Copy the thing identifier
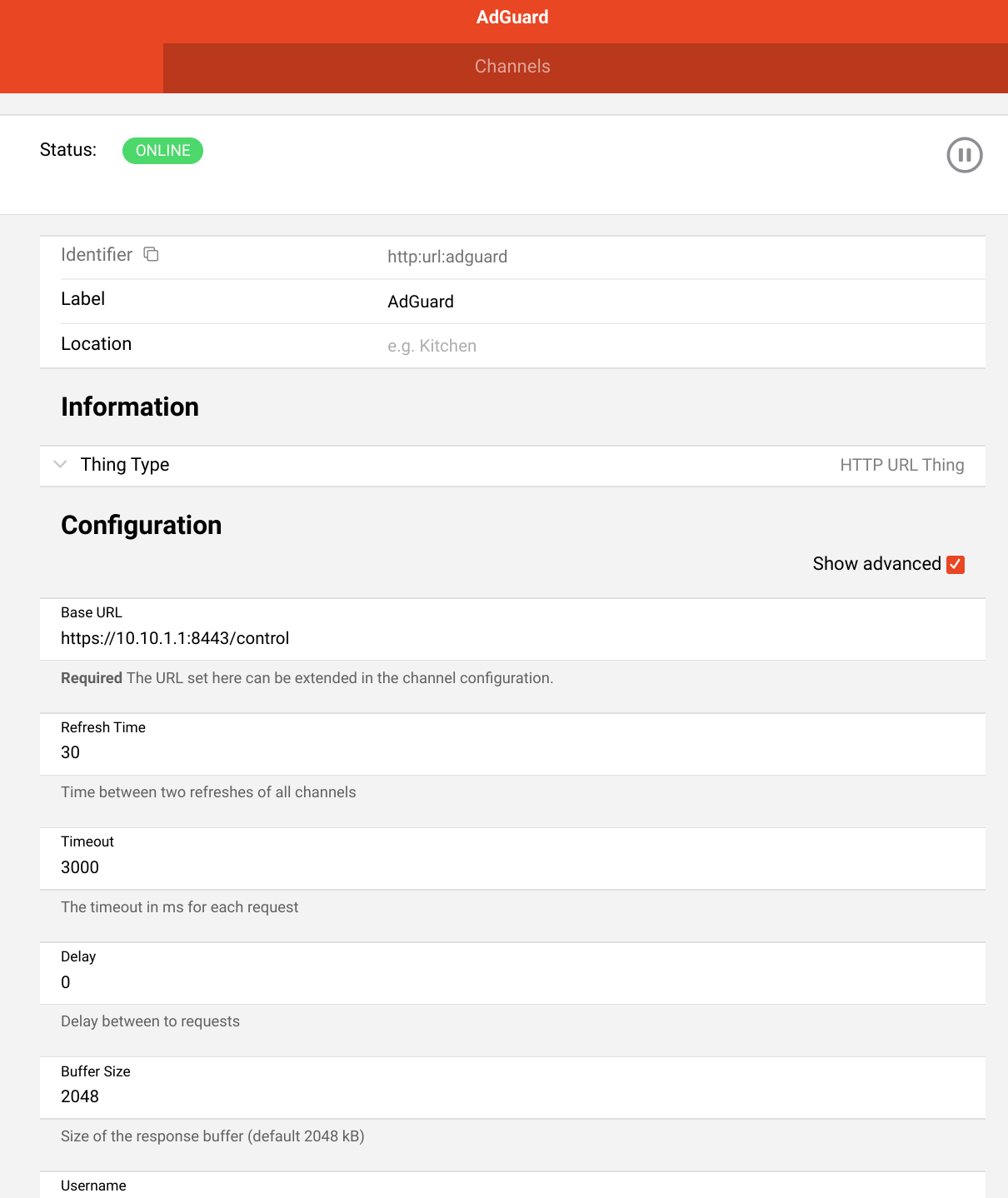 click(x=151, y=254)
